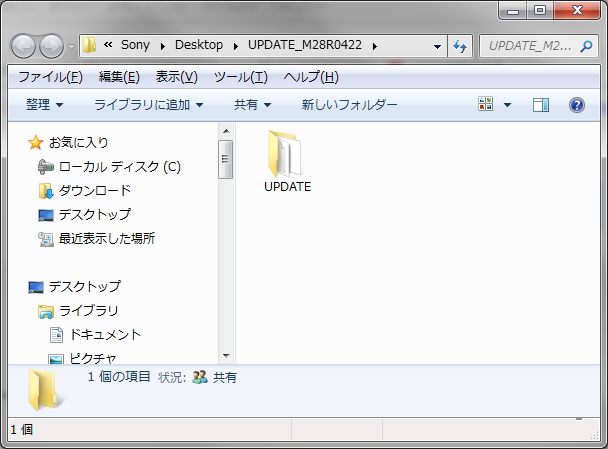Click the refresh icon beside address bar
Image resolution: width=608 pixels, height=449 pixels.
click(461, 46)
